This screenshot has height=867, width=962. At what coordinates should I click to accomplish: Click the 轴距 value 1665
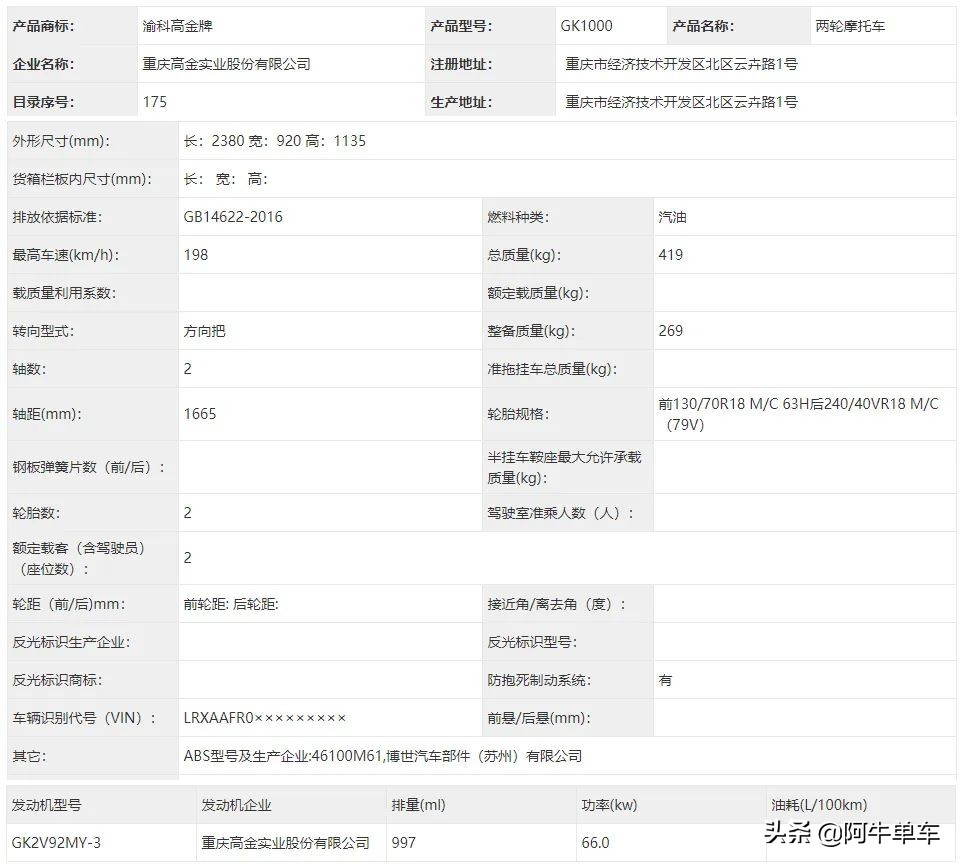pos(201,413)
